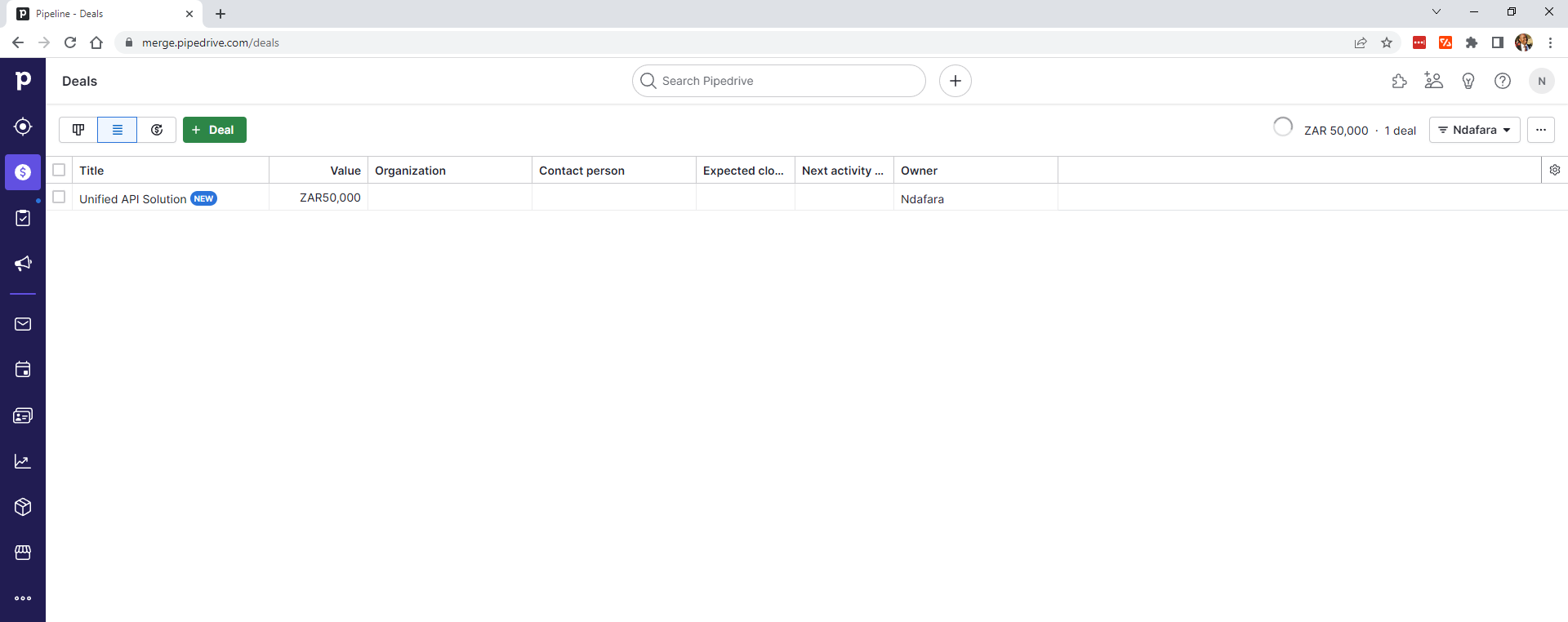
Task: Sort by Contact person column header
Action: pyautogui.click(x=614, y=171)
